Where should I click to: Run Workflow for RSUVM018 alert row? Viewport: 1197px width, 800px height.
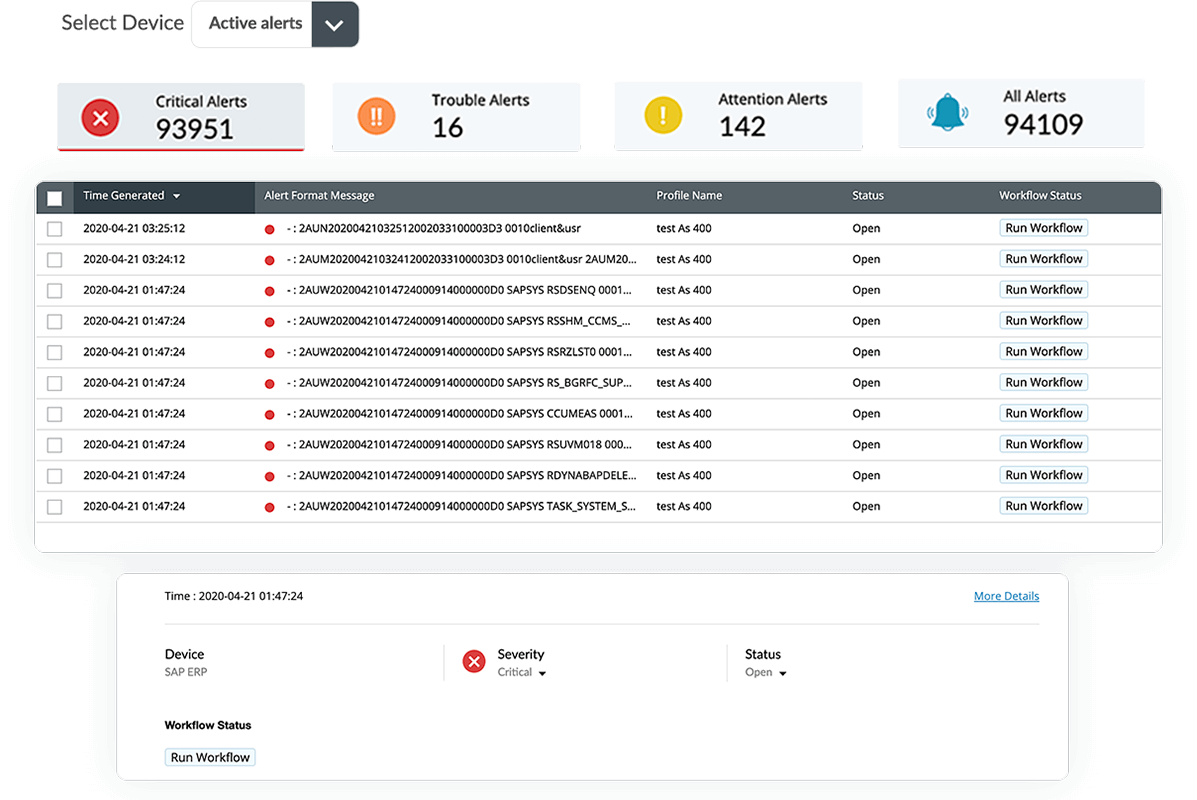[1044, 444]
